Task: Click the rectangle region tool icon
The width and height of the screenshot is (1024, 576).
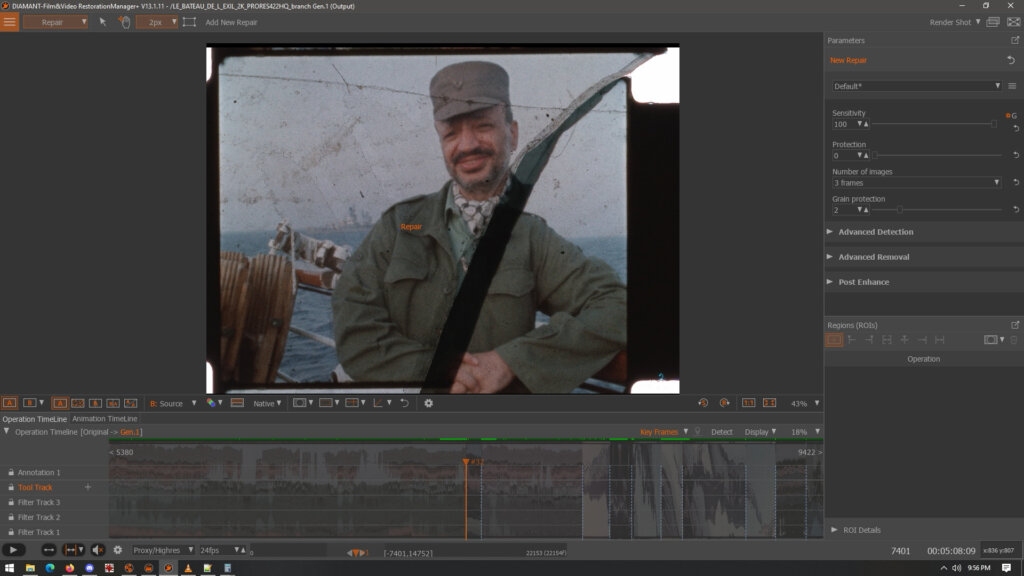Action: point(189,22)
